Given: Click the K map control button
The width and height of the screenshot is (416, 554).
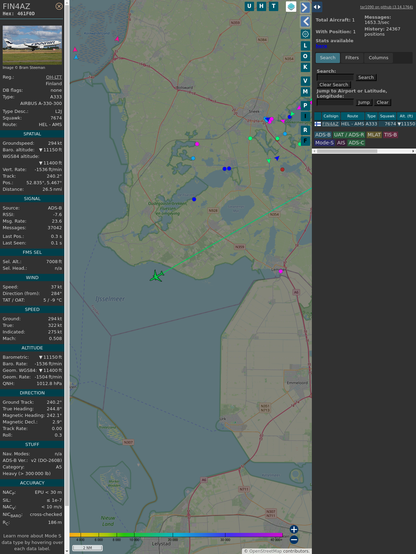Looking at the screenshot, I should click(x=305, y=67).
